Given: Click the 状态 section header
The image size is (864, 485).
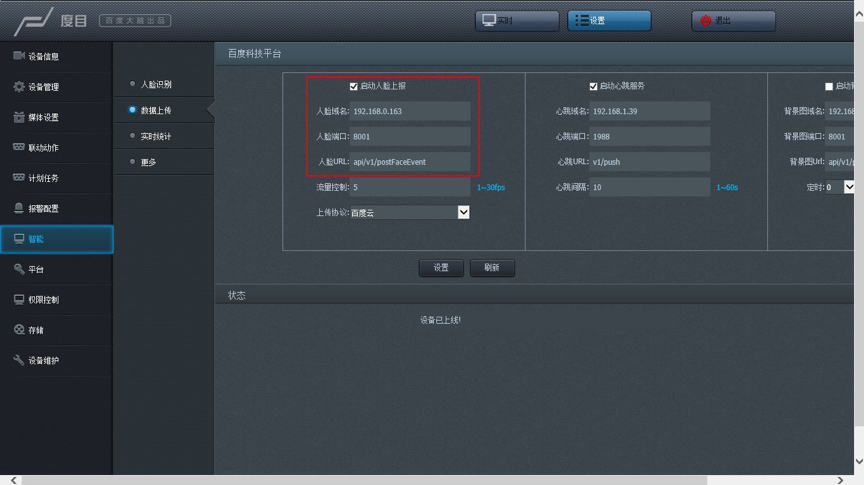Looking at the screenshot, I should (236, 295).
